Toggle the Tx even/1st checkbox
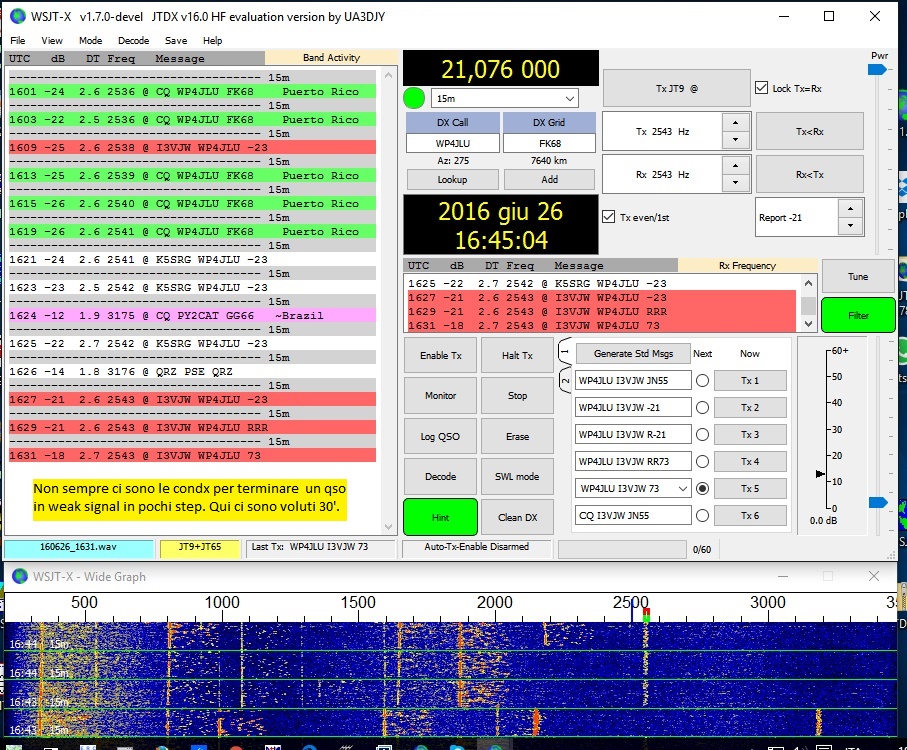Screen dimensions: 907x750 609,217
